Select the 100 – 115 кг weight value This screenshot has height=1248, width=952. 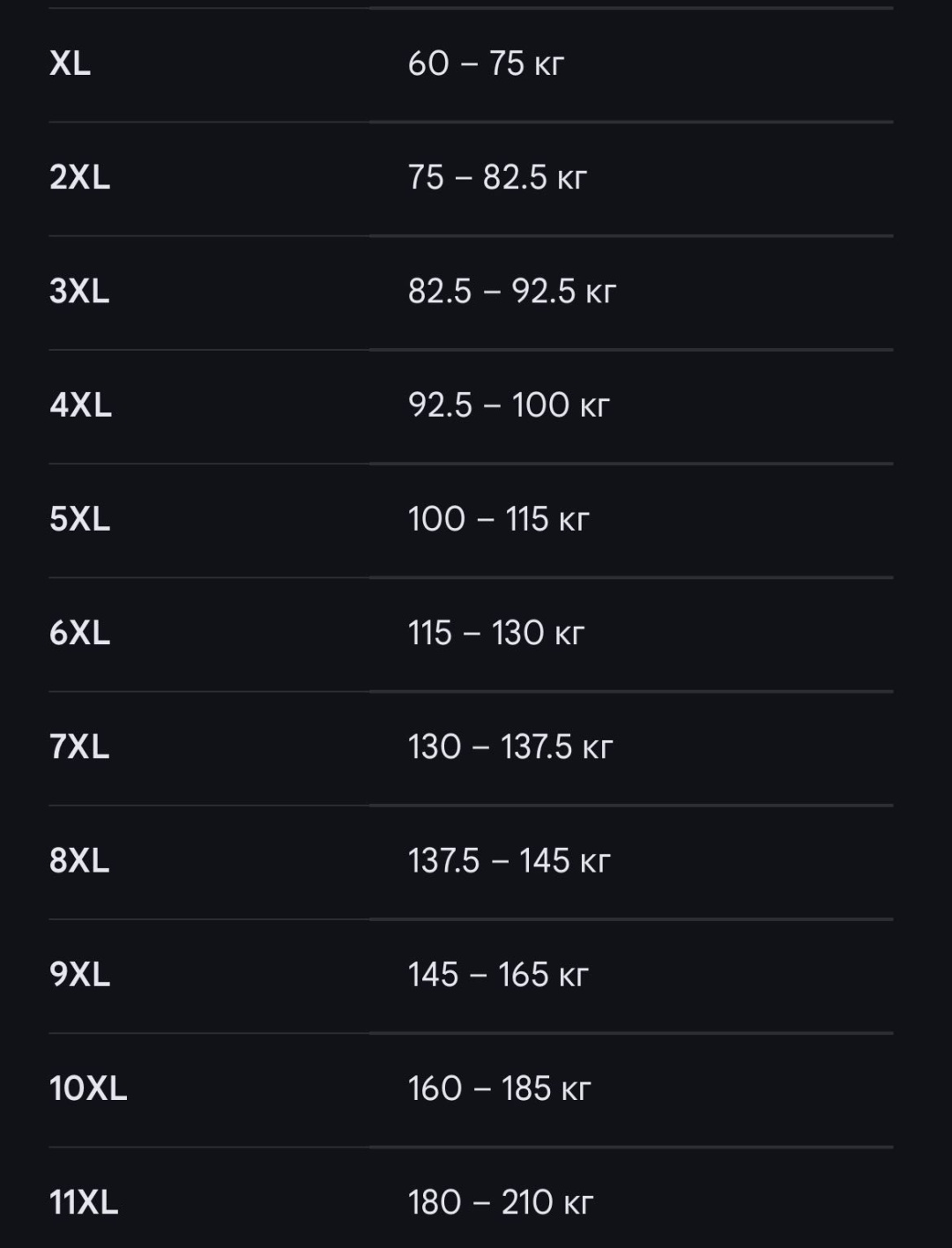coord(498,519)
